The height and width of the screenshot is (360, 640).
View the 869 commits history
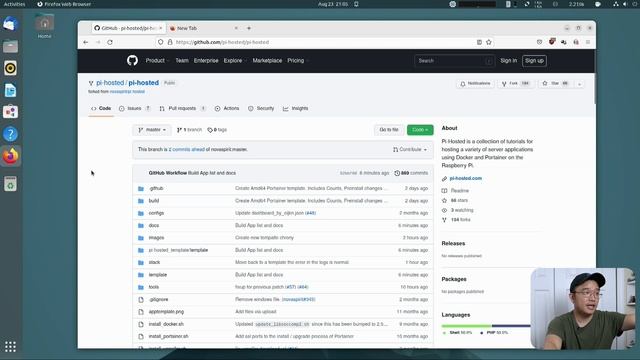411,173
